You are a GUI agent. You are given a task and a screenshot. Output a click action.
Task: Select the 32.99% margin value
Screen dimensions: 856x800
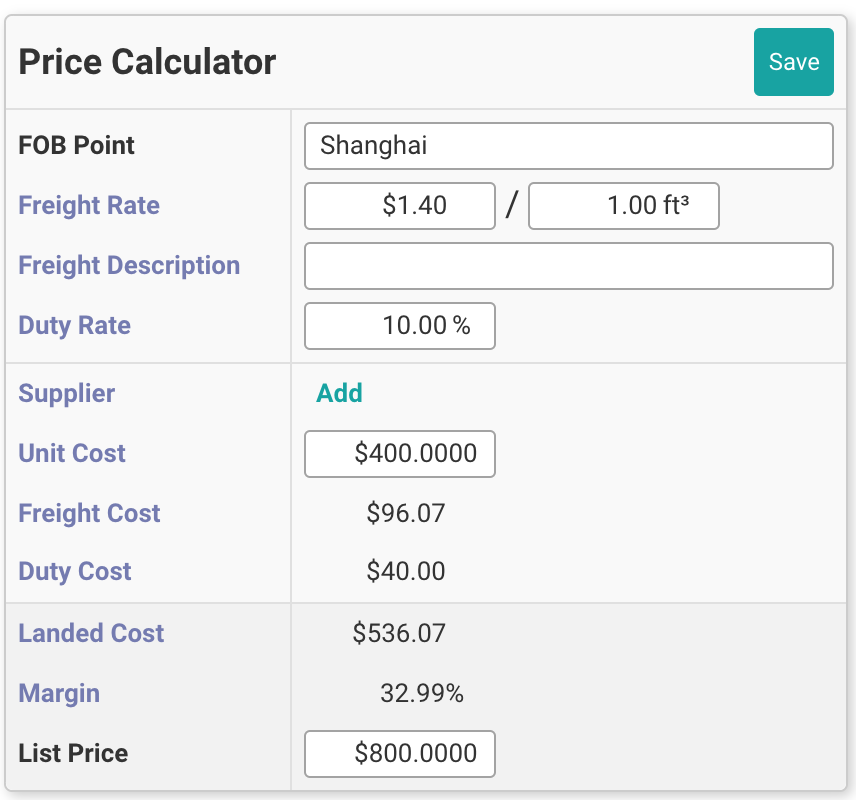421,693
